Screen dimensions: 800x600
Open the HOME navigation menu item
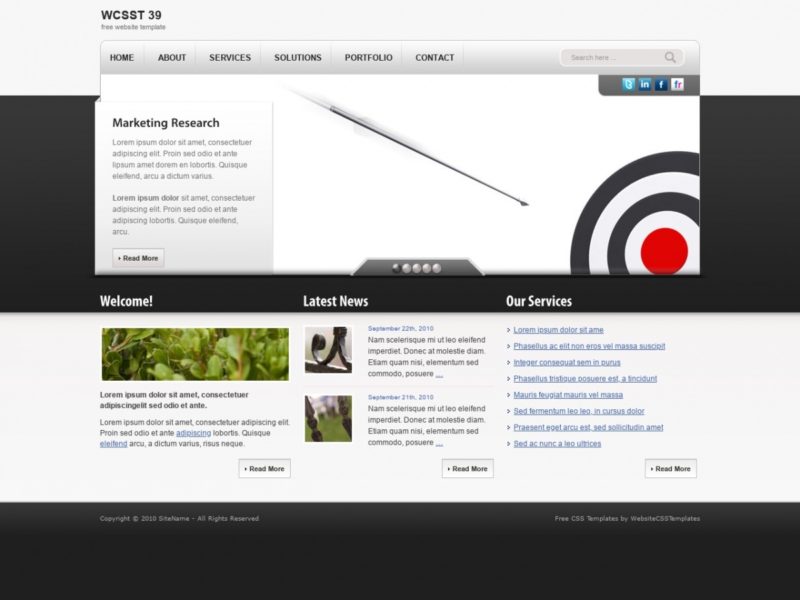pyautogui.click(x=120, y=57)
